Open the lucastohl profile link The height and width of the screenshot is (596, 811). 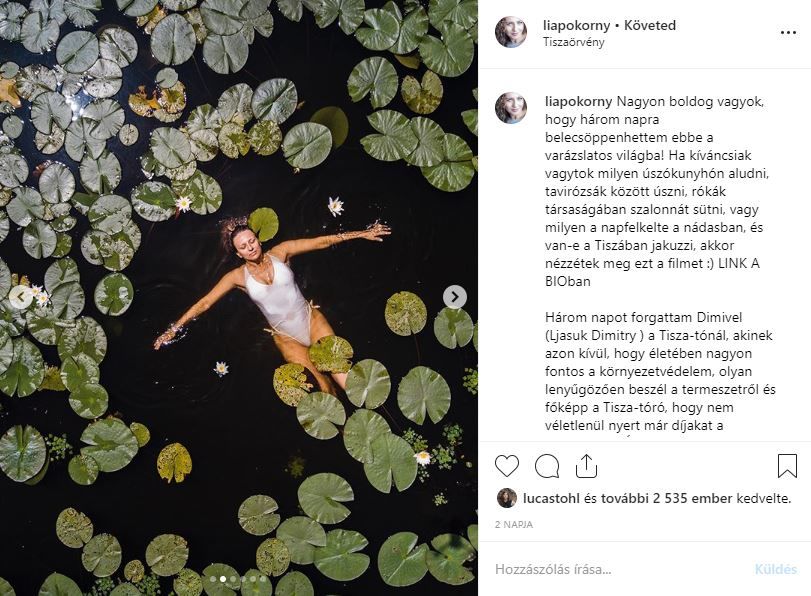tap(555, 498)
